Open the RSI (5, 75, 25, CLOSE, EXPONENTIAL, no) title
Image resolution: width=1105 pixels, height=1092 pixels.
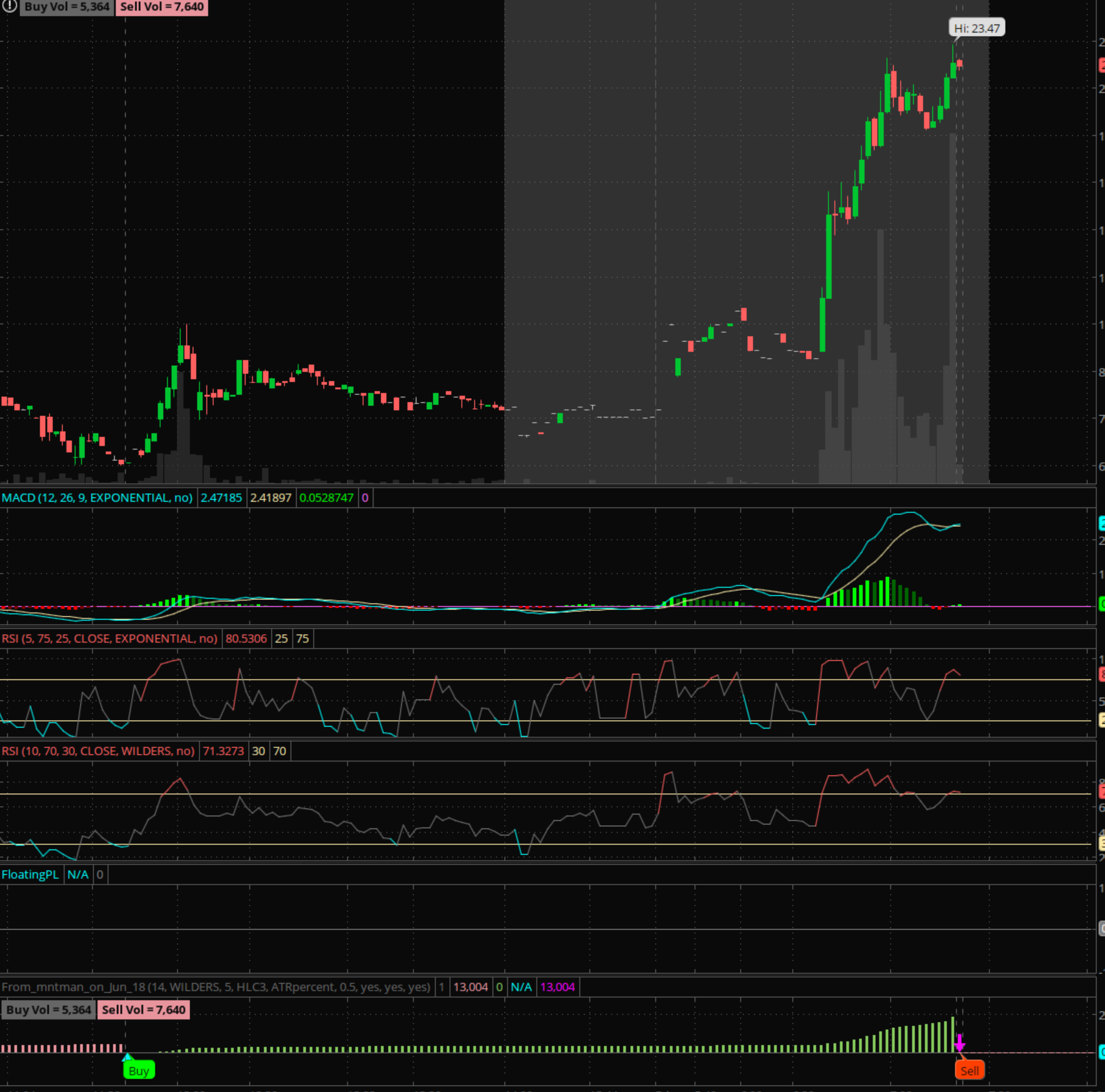coord(110,638)
